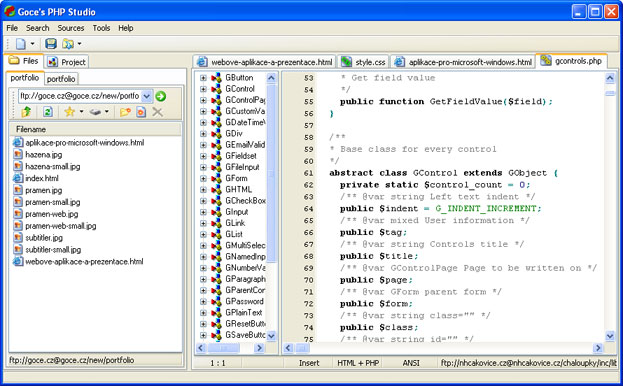Select the first portfolio sub-tab

[x=25, y=78]
